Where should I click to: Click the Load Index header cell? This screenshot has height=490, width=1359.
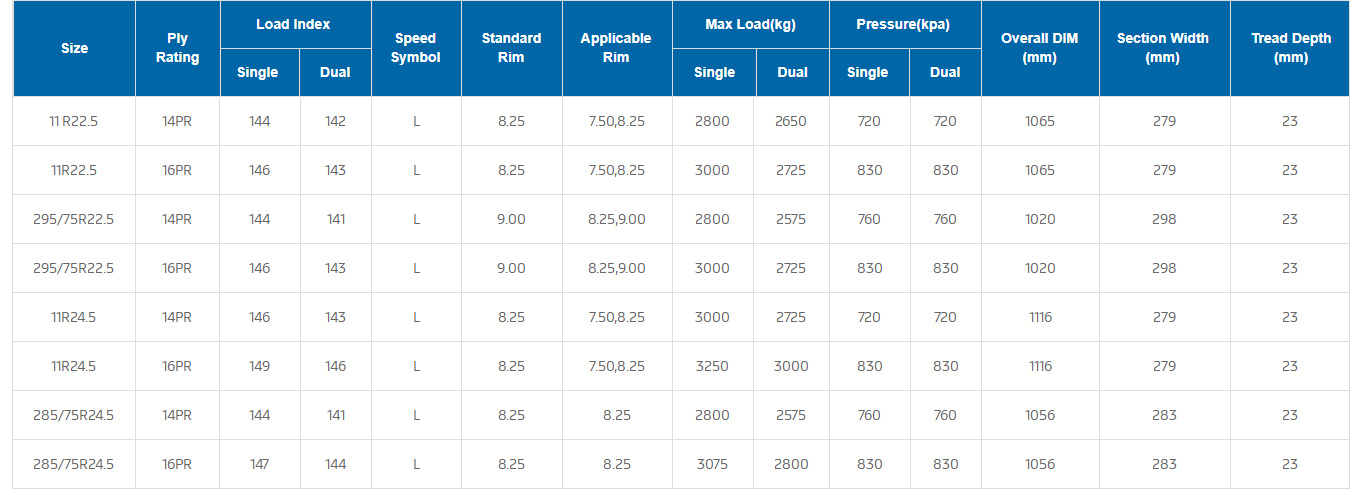(x=295, y=24)
